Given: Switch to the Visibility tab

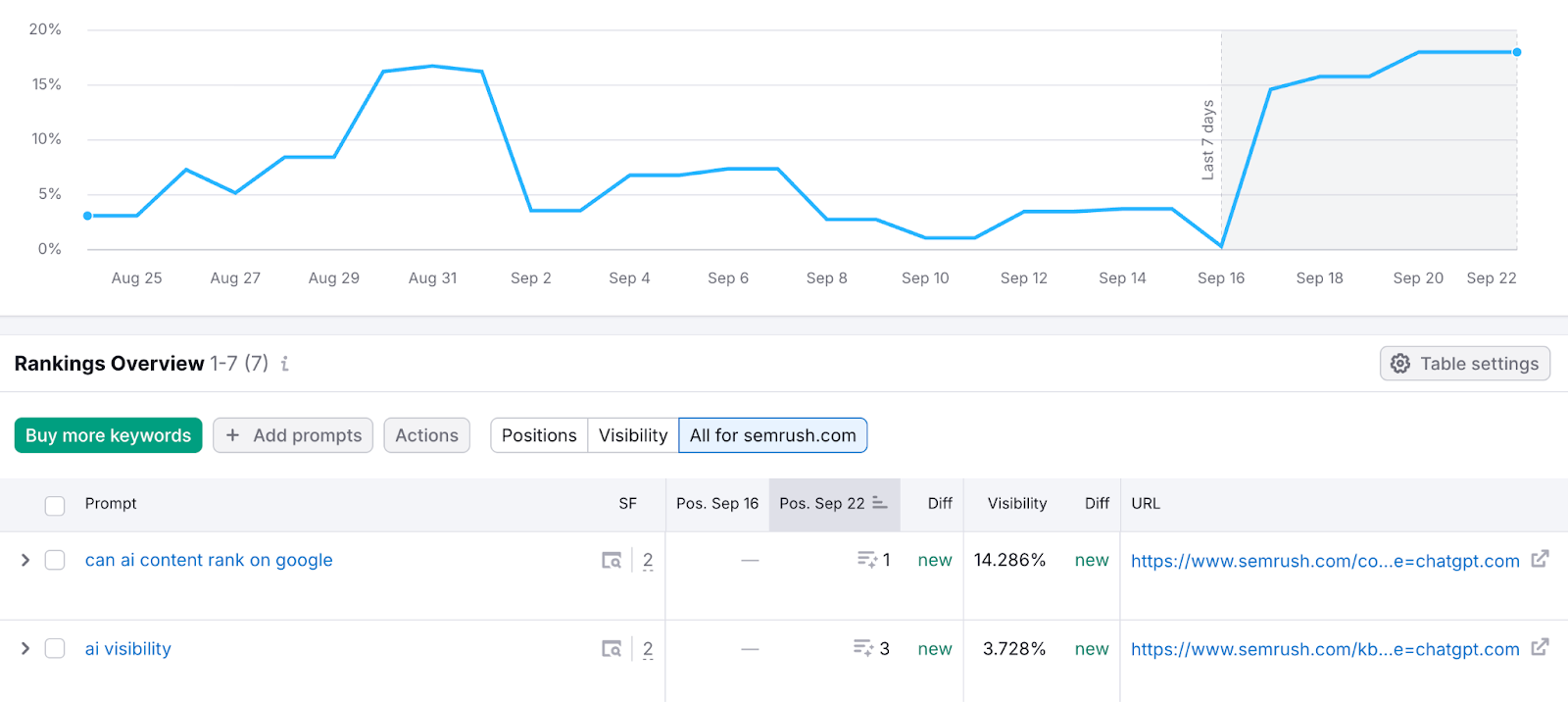Looking at the screenshot, I should pyautogui.click(x=633, y=435).
